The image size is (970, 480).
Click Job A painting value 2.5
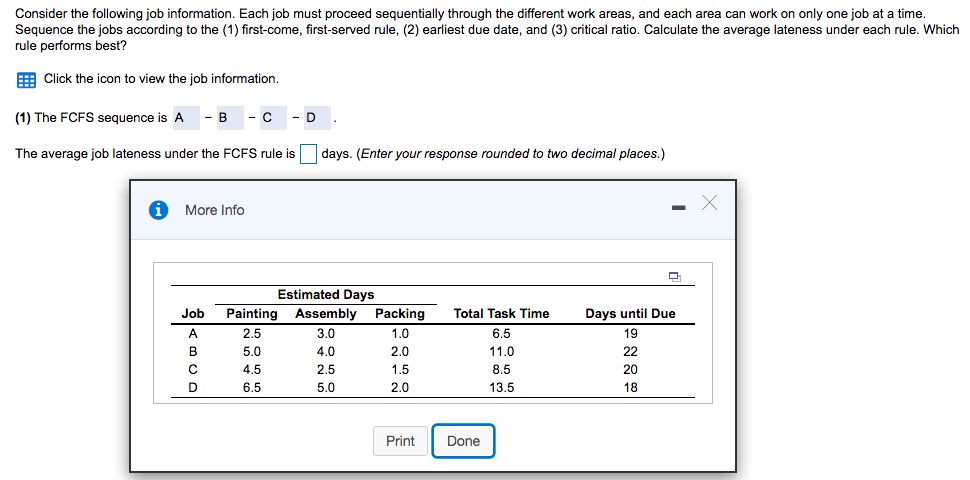252,334
